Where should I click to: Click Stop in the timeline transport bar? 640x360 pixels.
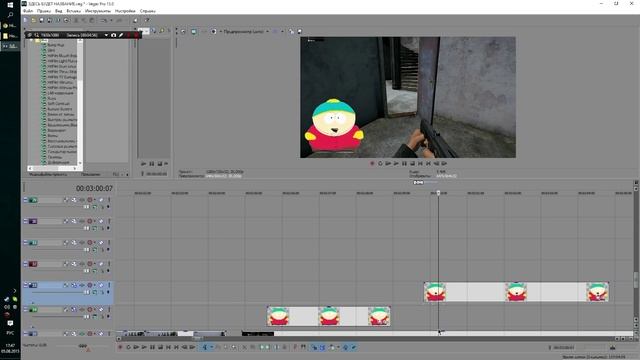160,347
